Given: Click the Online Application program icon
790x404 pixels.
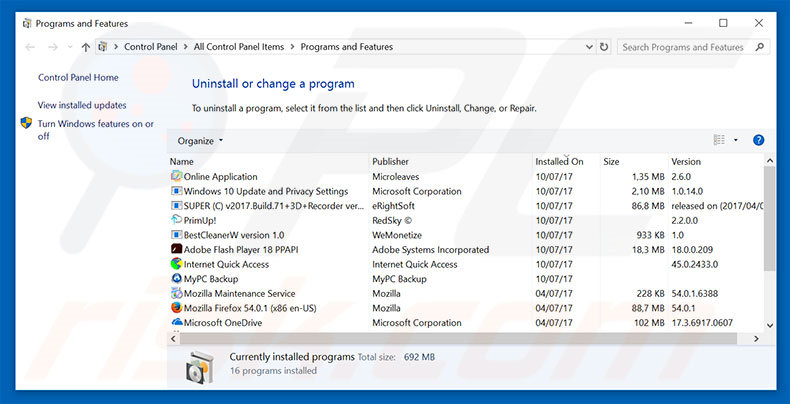Looking at the screenshot, I should tap(176, 176).
